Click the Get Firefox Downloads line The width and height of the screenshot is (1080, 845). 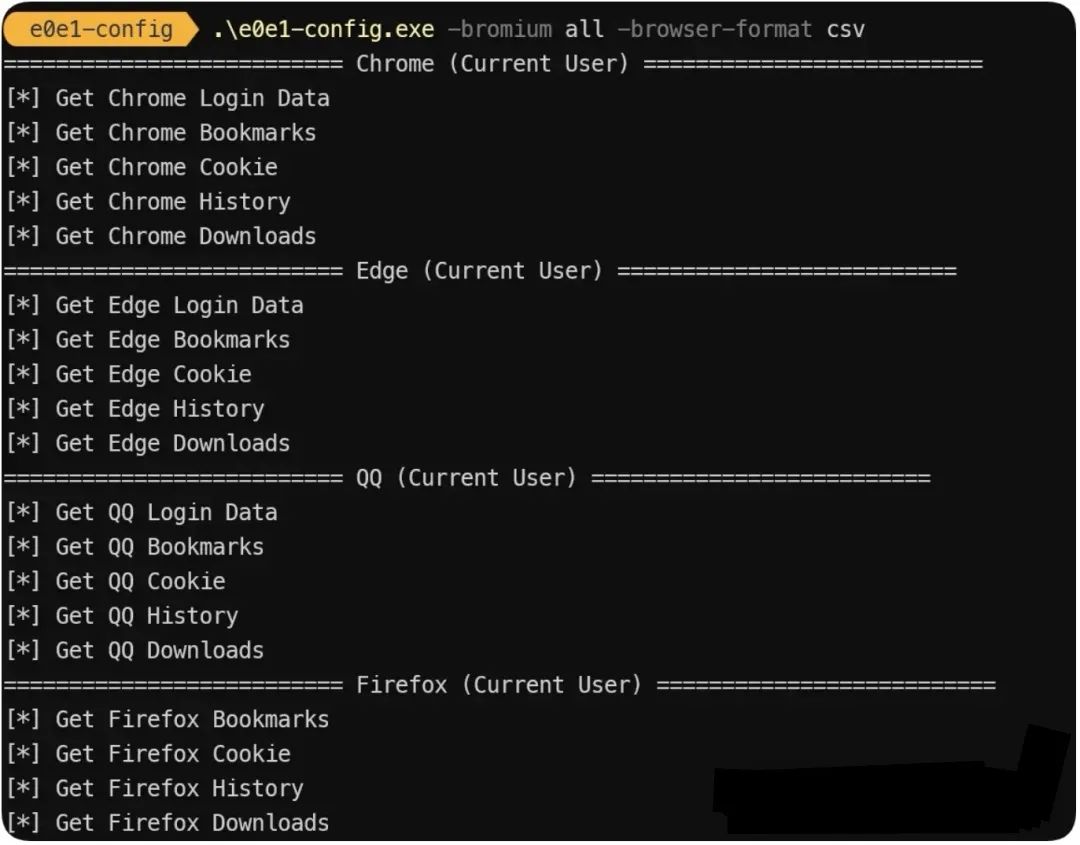pyautogui.click(x=168, y=823)
